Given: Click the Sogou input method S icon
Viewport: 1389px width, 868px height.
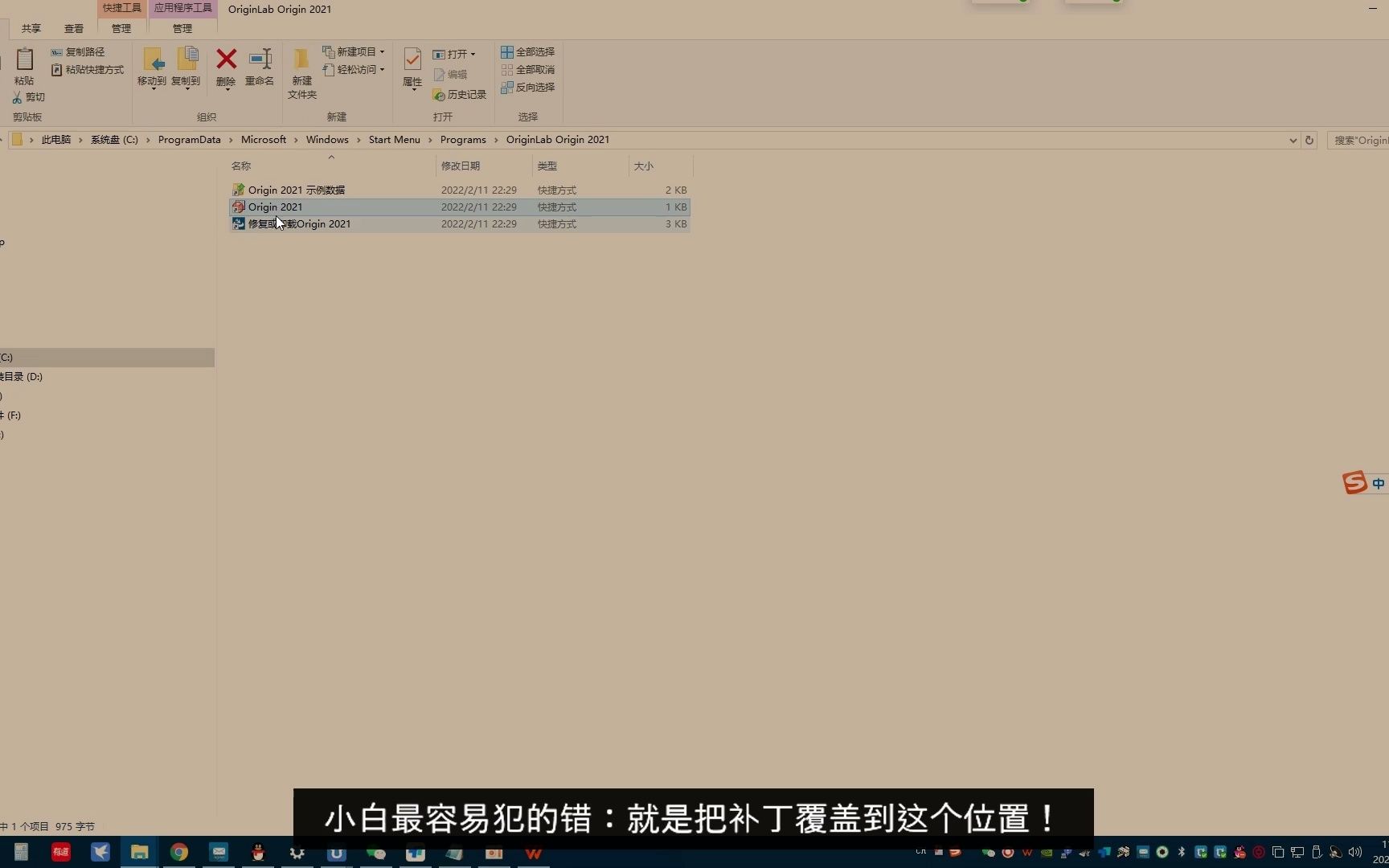Looking at the screenshot, I should click(x=1354, y=482).
